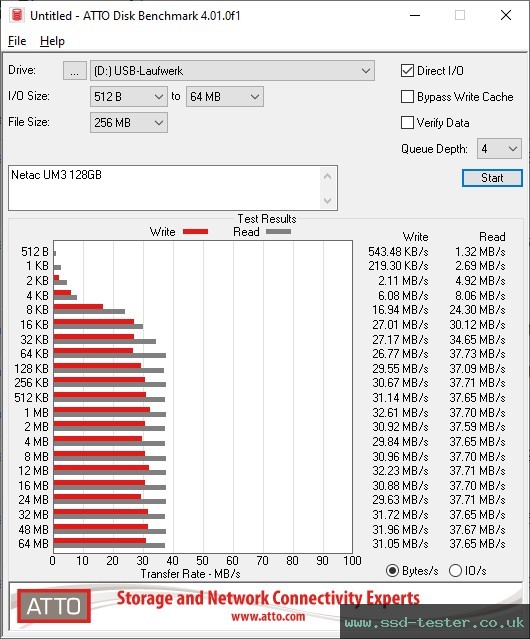Click the 29.55 MB/s write value
530x639 pixels.
[400, 369]
